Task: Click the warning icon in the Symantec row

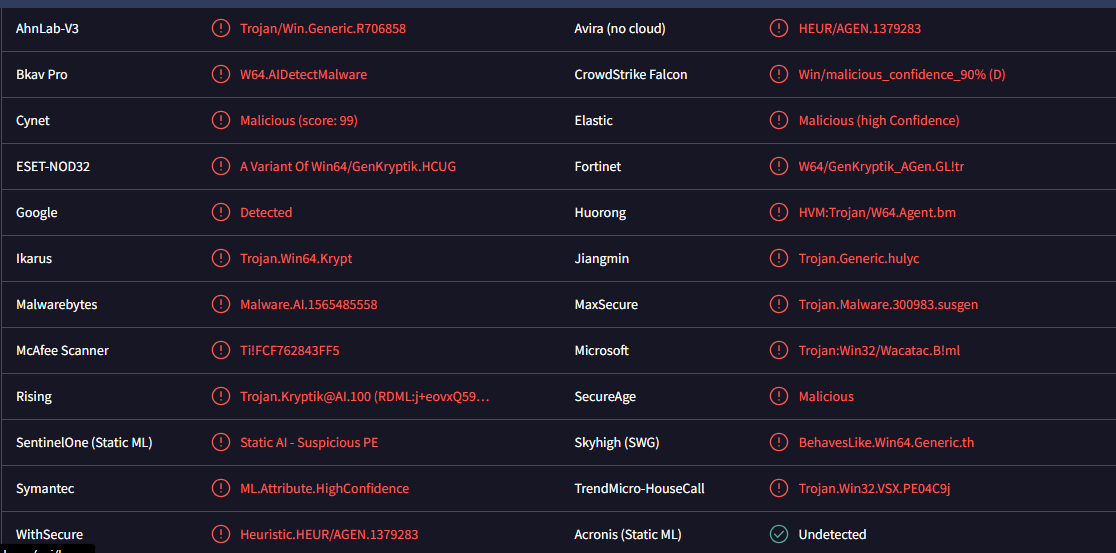Action: tap(221, 488)
